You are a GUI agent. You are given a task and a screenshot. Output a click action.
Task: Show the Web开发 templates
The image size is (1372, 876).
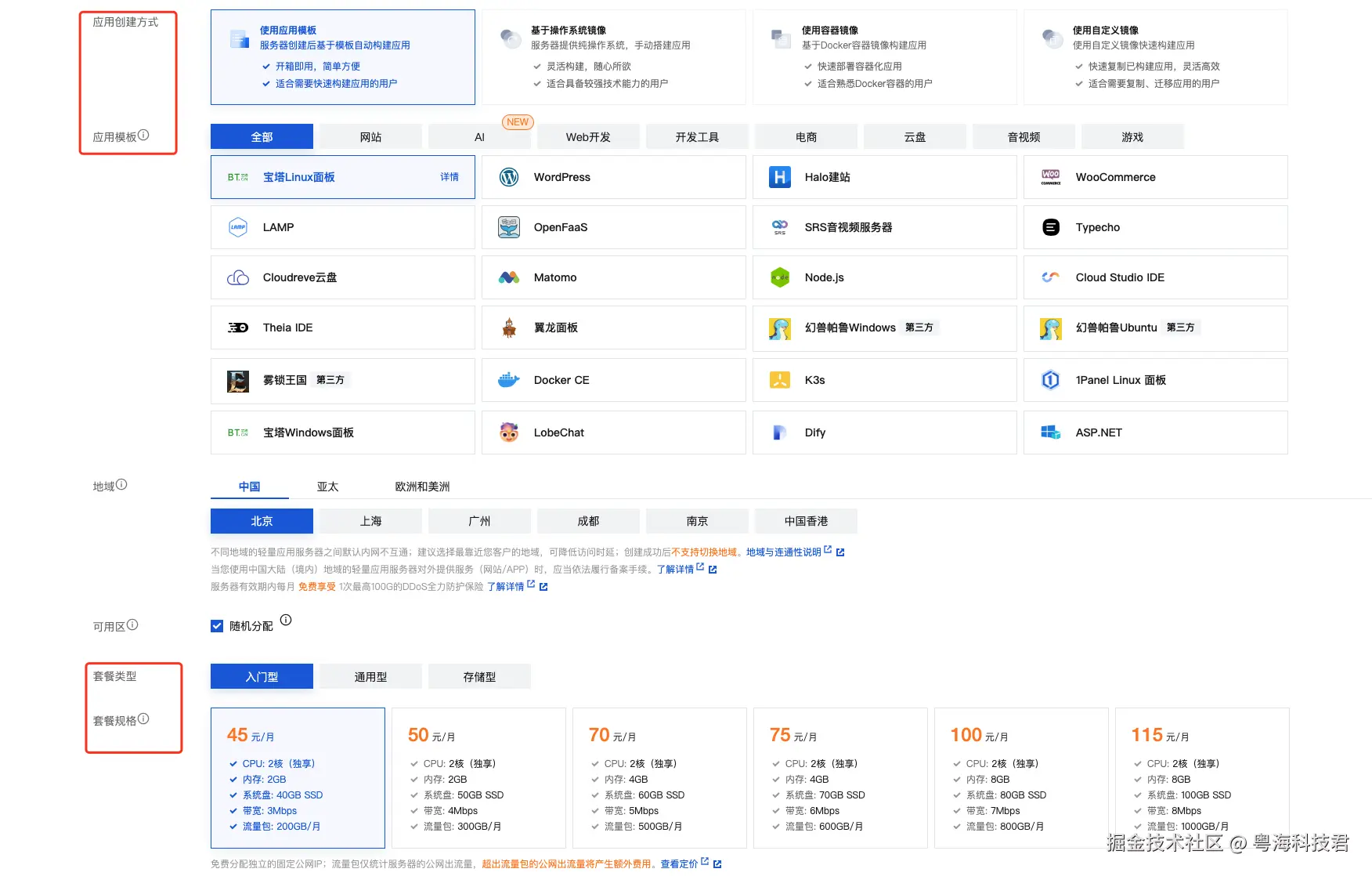click(588, 136)
